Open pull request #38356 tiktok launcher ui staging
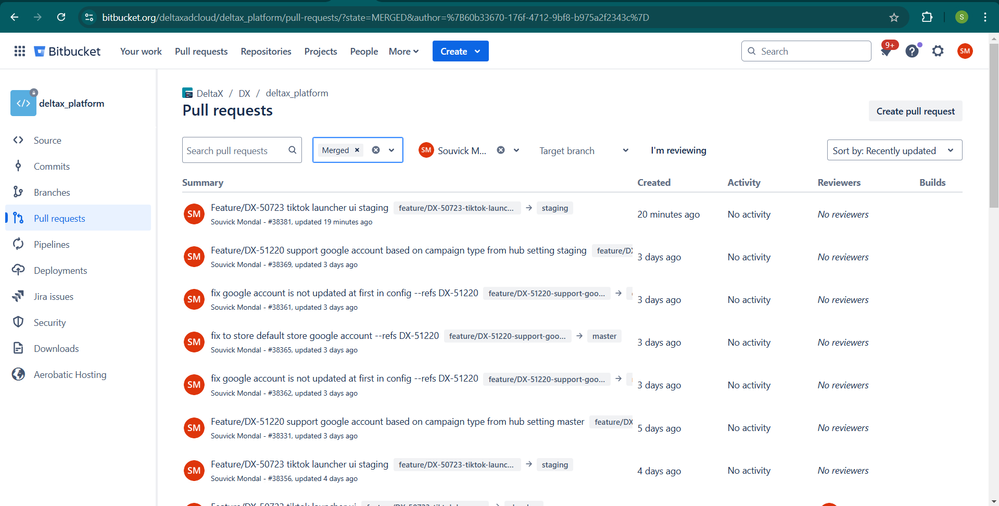The width and height of the screenshot is (999, 506). pyautogui.click(x=299, y=464)
